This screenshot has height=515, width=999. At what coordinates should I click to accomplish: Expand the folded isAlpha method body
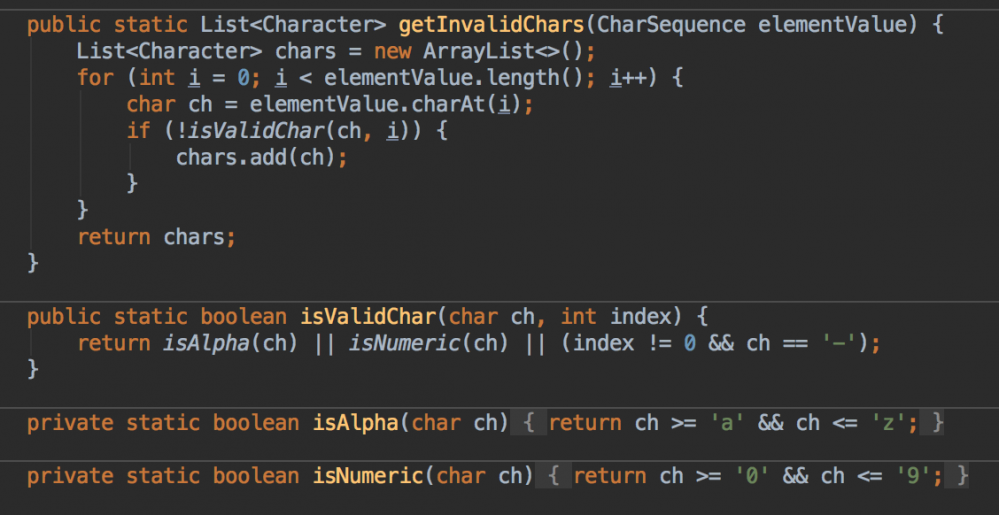528,423
